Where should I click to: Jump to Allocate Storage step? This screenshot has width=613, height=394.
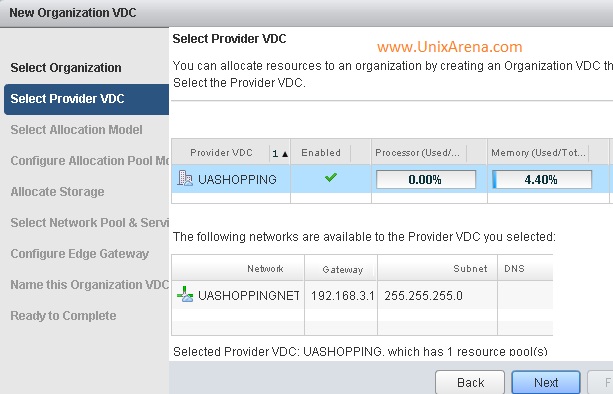[57, 192]
